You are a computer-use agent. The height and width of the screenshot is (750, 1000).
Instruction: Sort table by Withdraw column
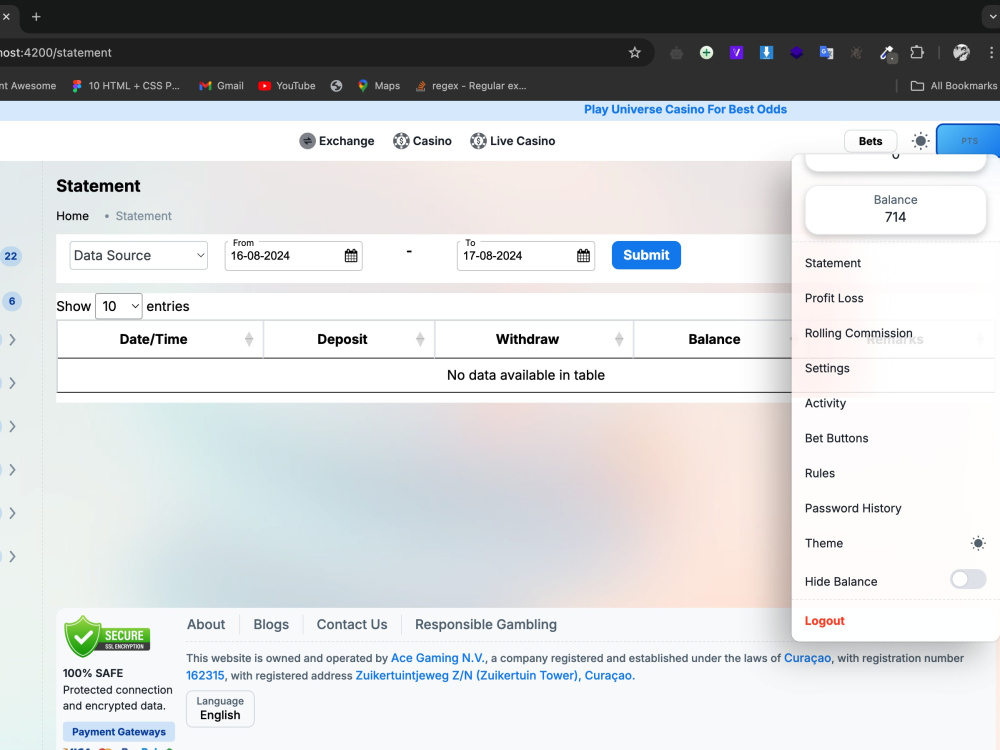[534, 339]
